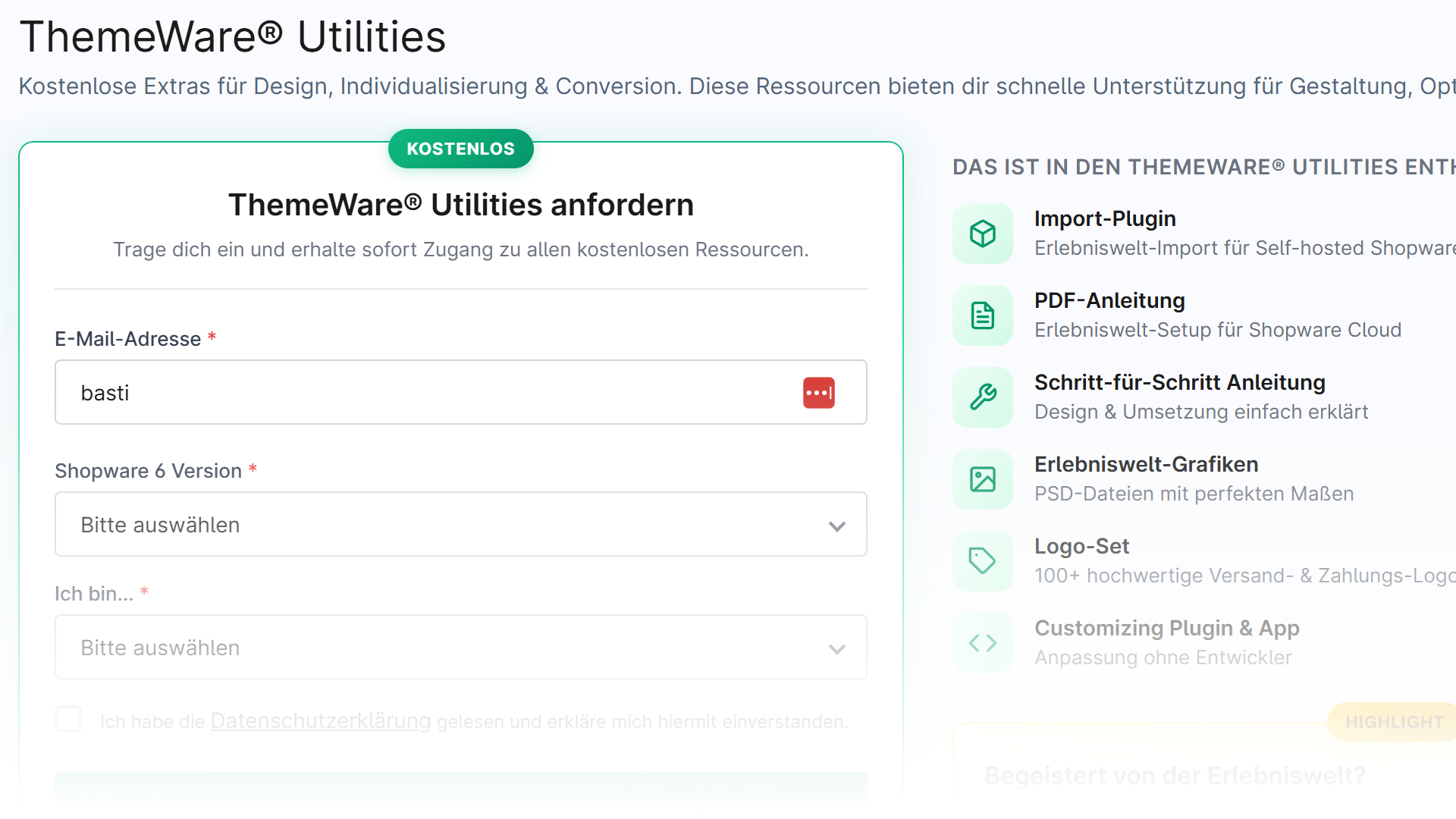Click the Logo-Set tag icon

click(983, 561)
